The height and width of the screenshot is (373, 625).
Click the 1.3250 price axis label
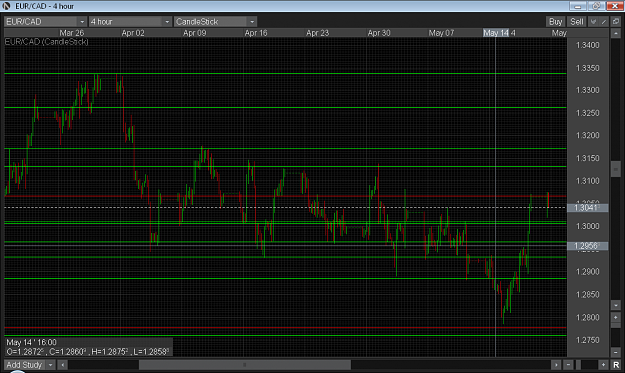[588, 113]
